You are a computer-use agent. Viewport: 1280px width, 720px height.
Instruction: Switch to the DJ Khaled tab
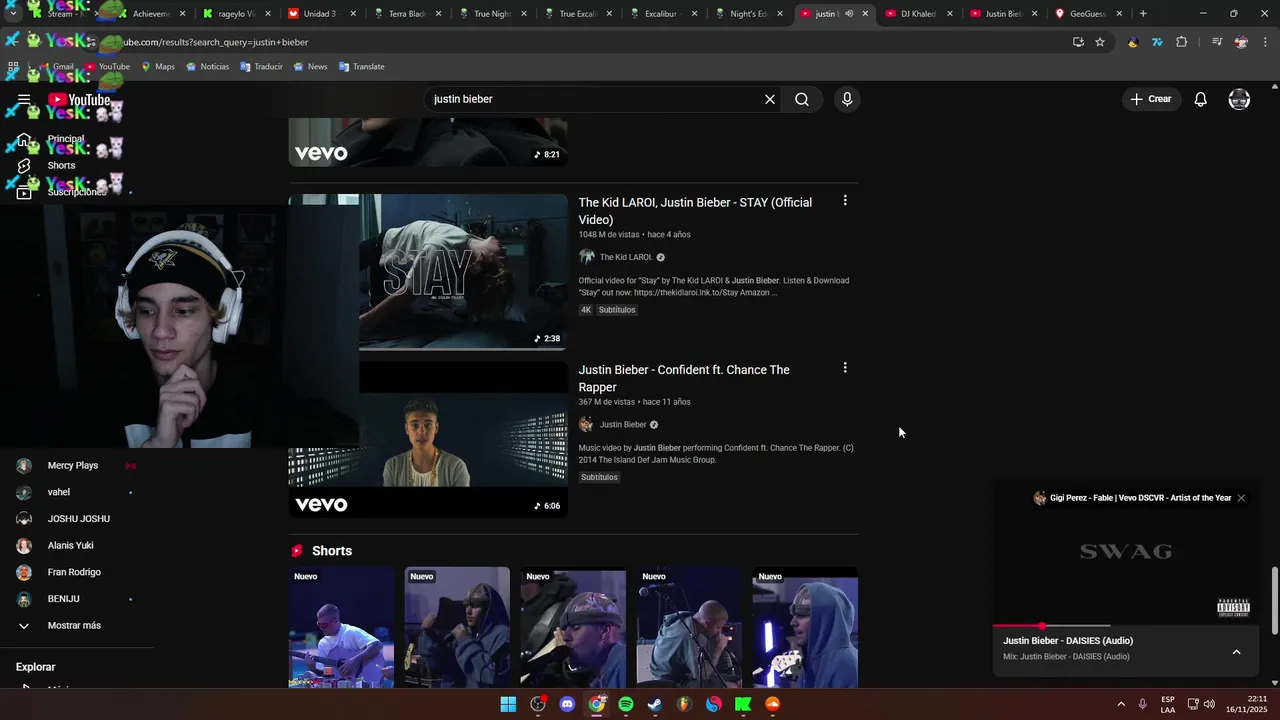[x=918, y=14]
